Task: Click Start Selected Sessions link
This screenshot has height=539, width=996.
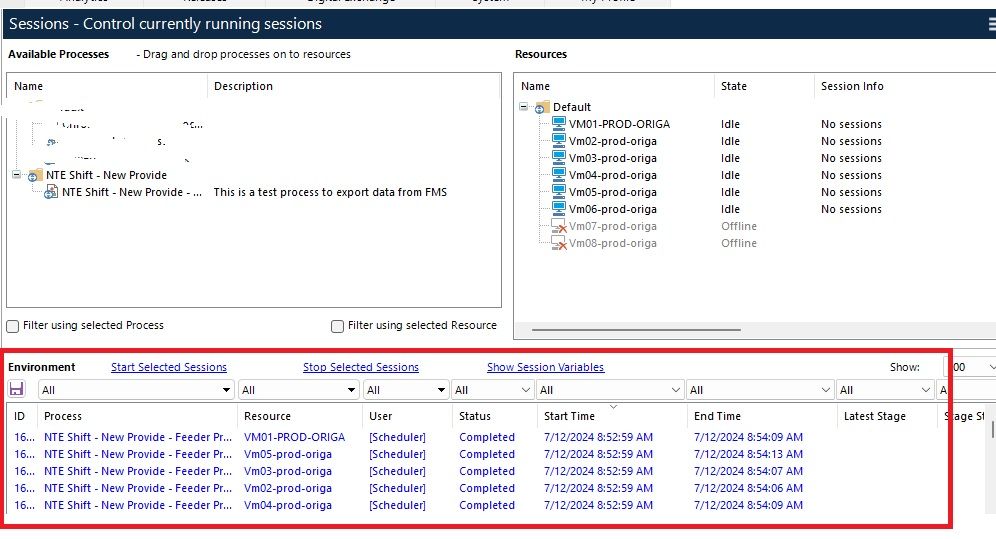Action: pyautogui.click(x=169, y=367)
